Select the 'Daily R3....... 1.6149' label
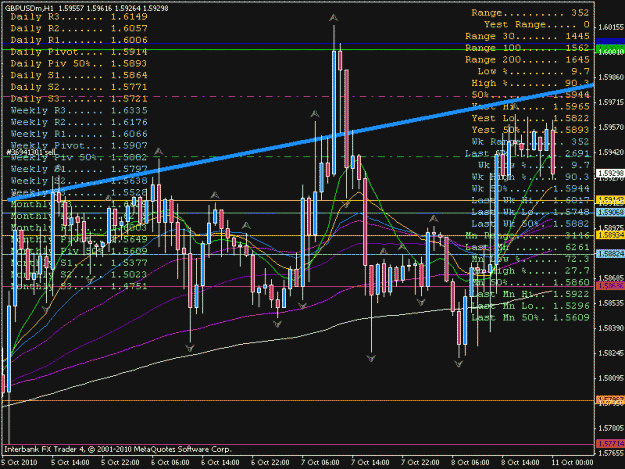 tap(79, 17)
